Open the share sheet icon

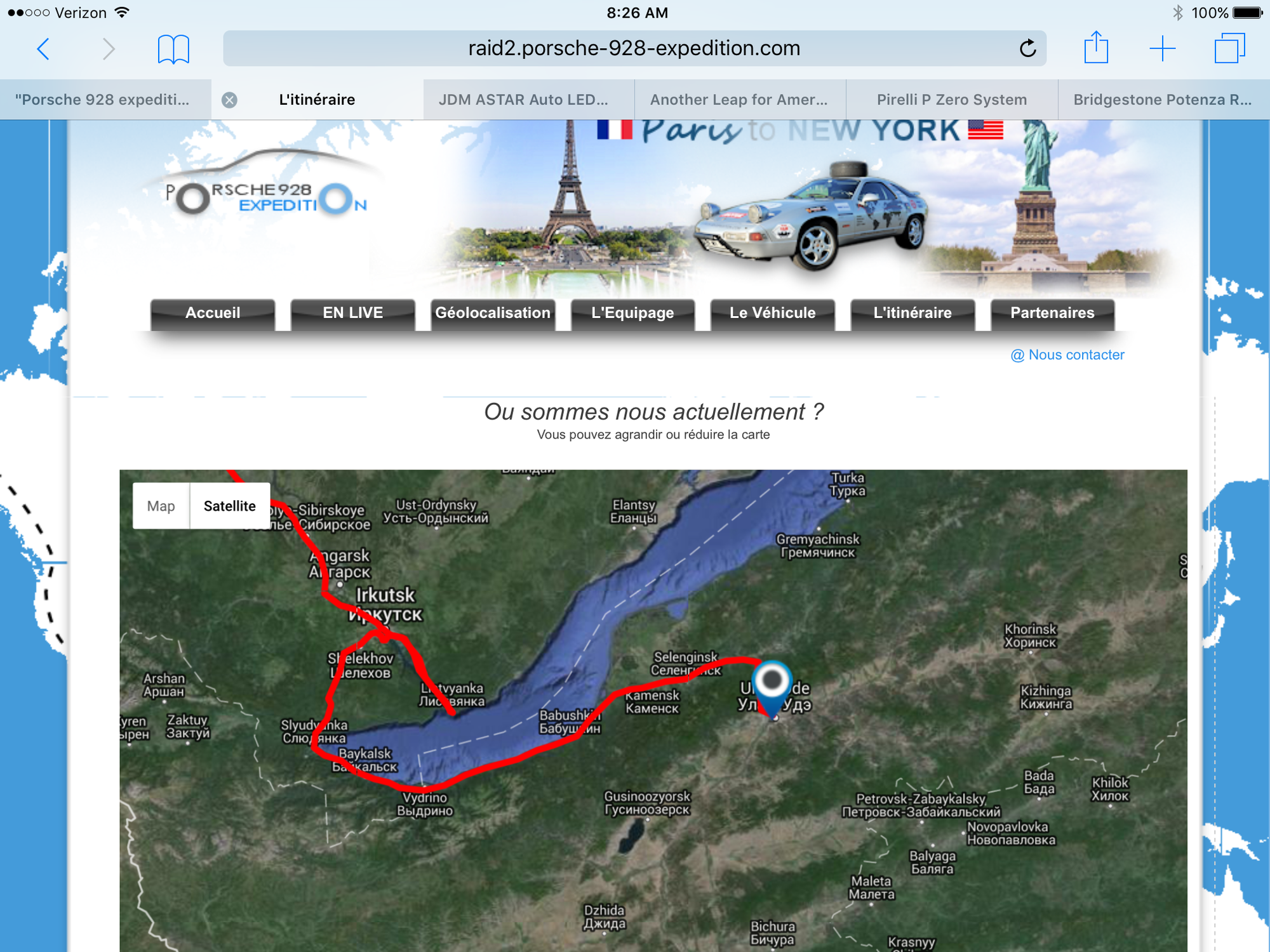(x=1096, y=48)
